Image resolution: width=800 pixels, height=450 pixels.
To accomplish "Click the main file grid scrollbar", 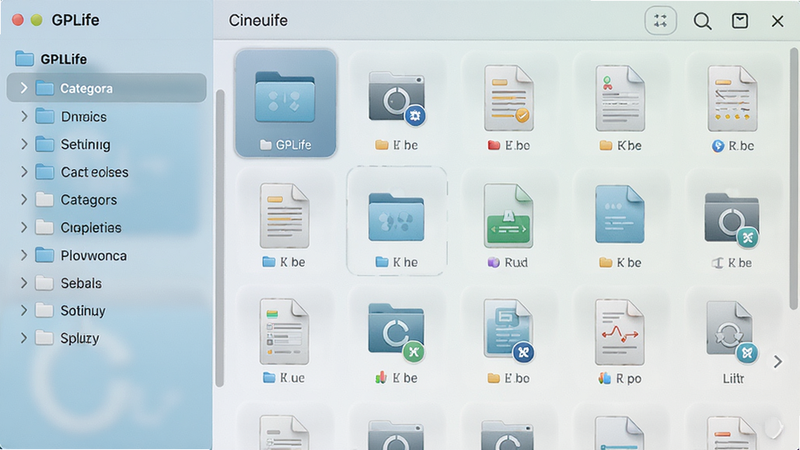I will pyautogui.click(x=794, y=179).
